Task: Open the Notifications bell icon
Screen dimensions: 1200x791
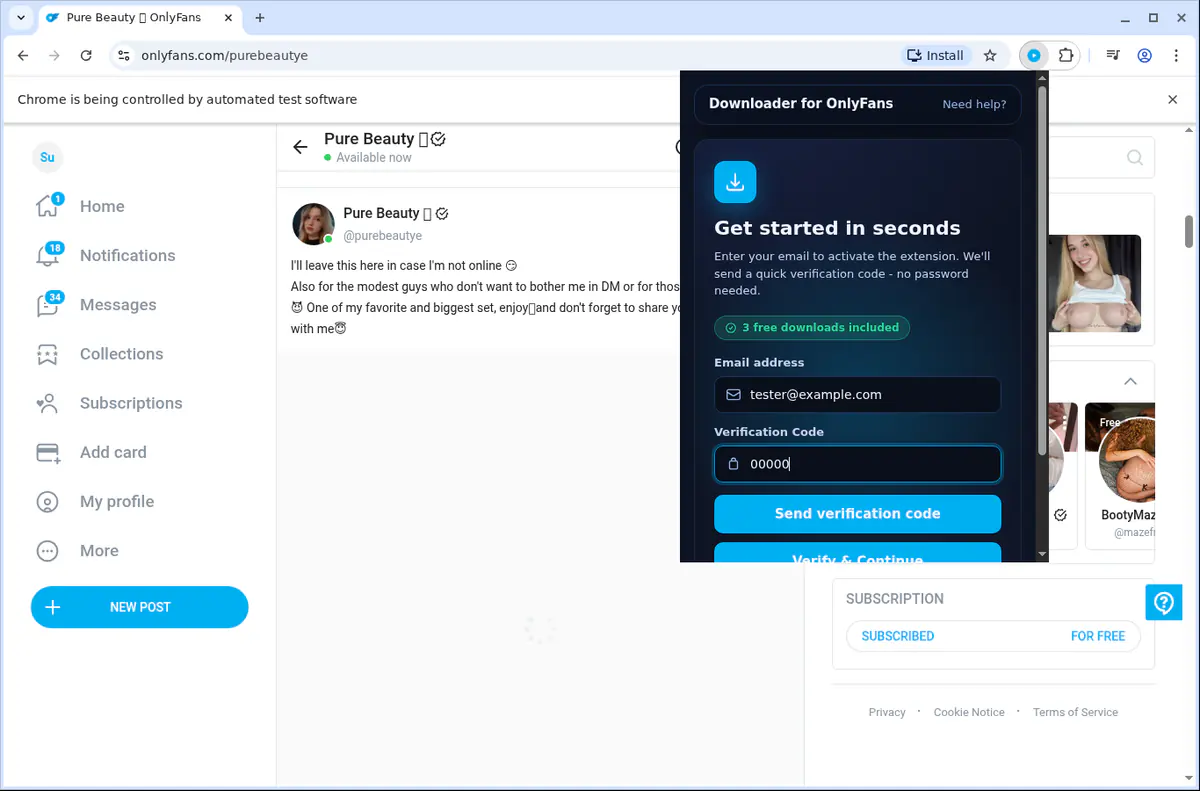Action: pos(47,255)
